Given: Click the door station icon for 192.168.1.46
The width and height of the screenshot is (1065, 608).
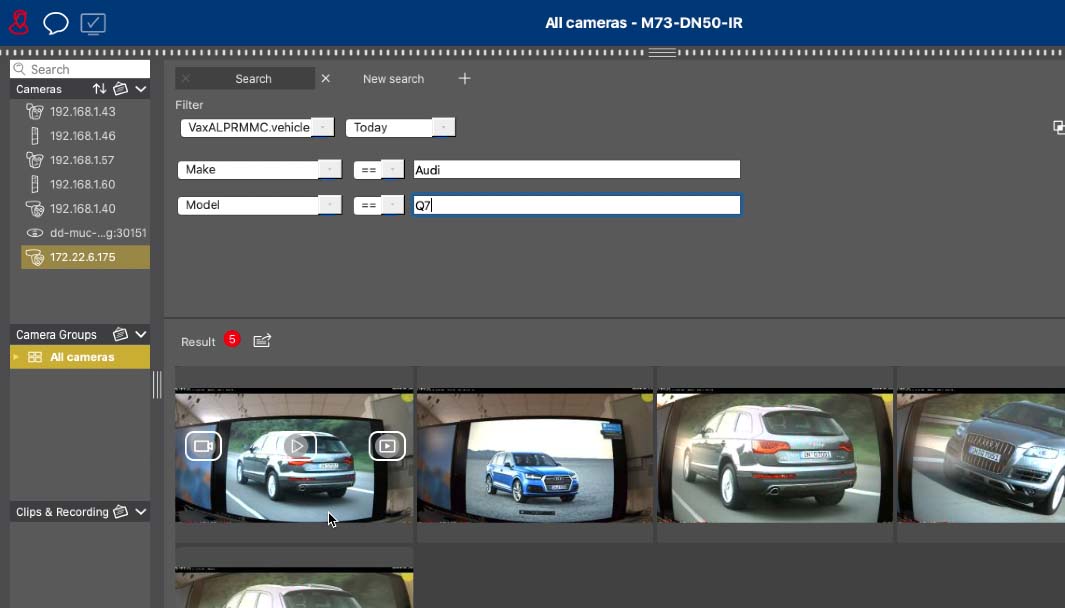Looking at the screenshot, I should coord(35,136).
